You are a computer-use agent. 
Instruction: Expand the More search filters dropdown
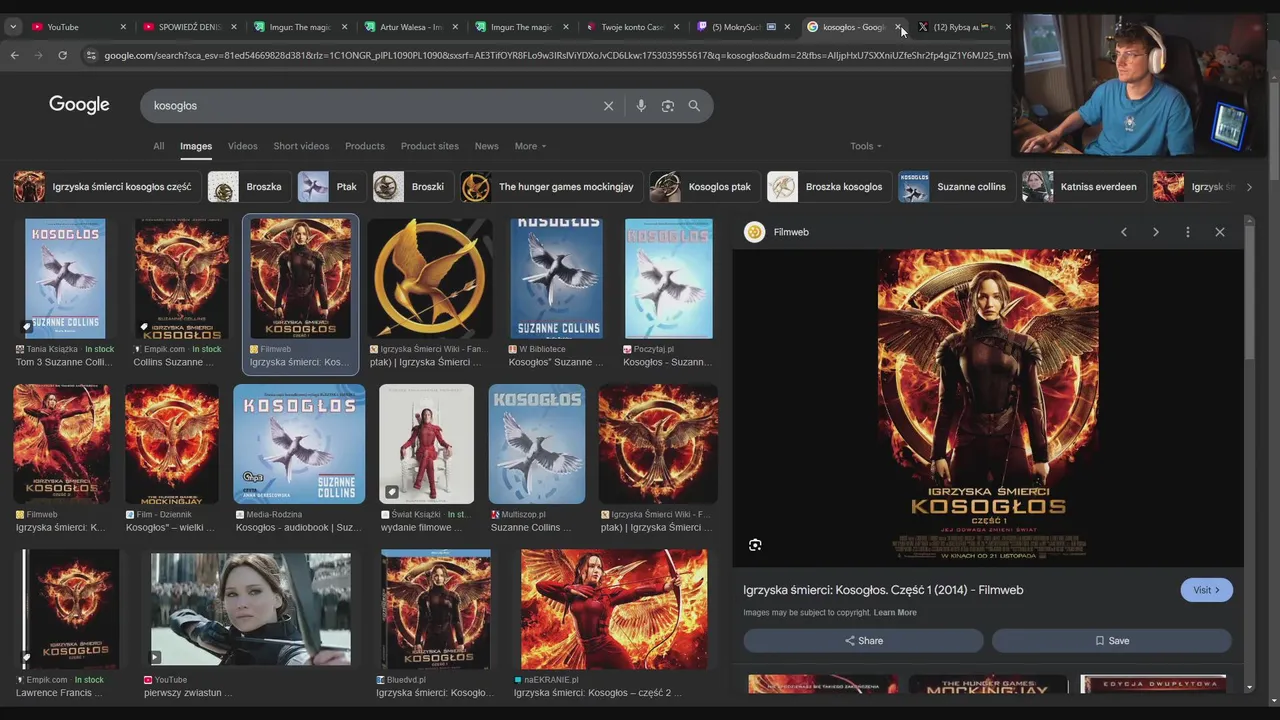coord(530,146)
